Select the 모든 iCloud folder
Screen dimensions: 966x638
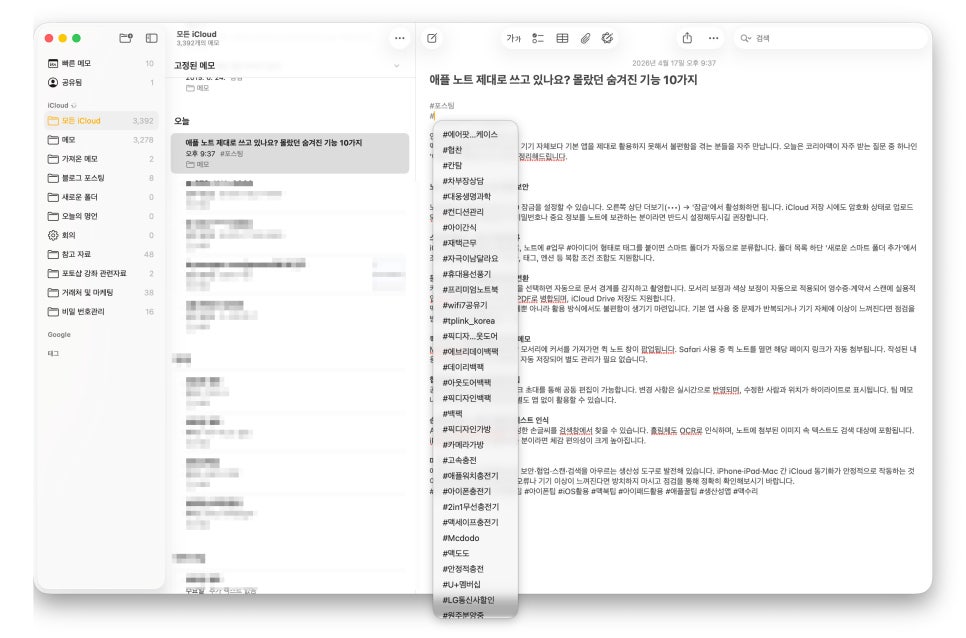click(101, 121)
